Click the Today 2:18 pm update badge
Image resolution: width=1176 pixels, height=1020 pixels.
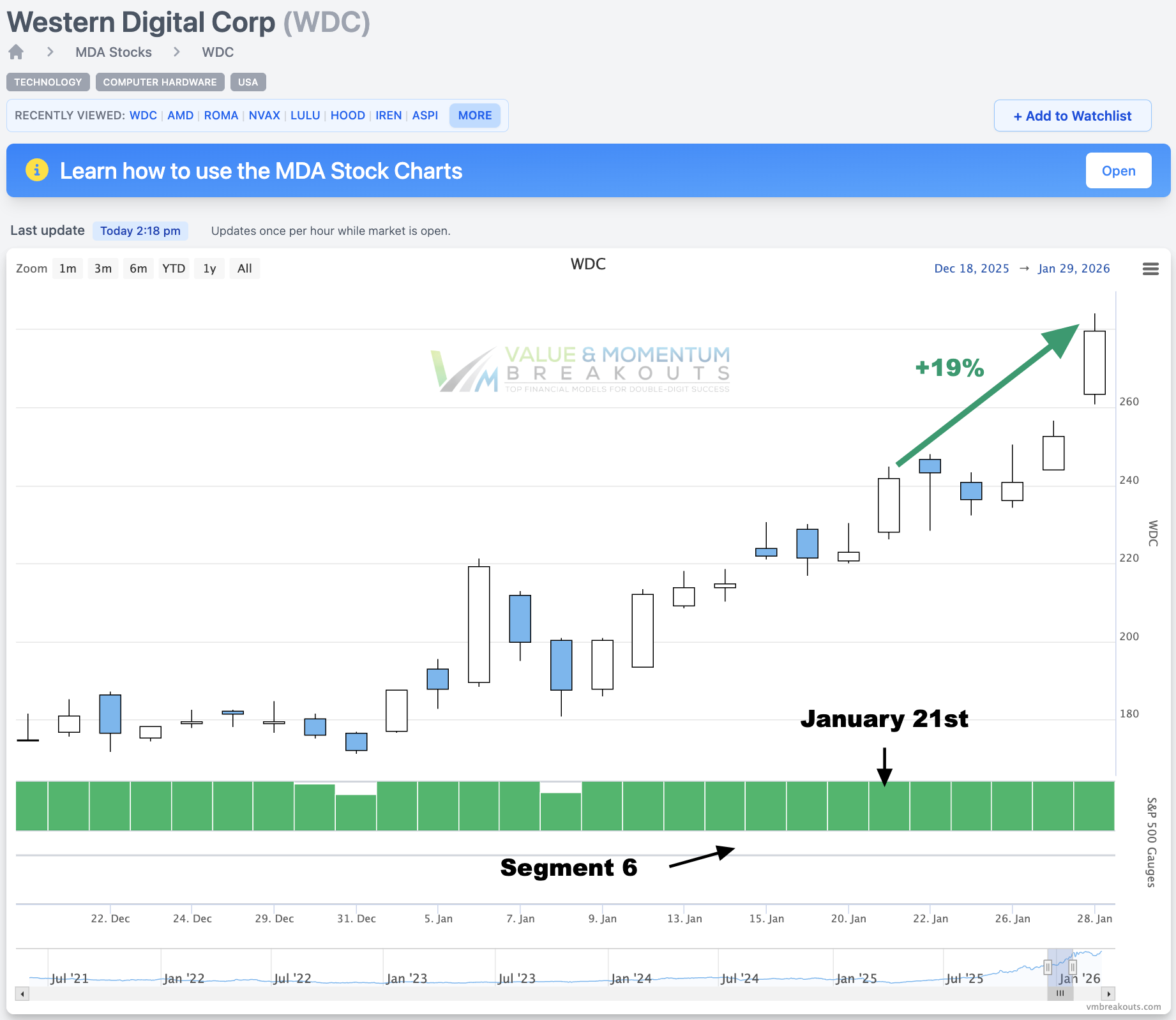tap(140, 230)
